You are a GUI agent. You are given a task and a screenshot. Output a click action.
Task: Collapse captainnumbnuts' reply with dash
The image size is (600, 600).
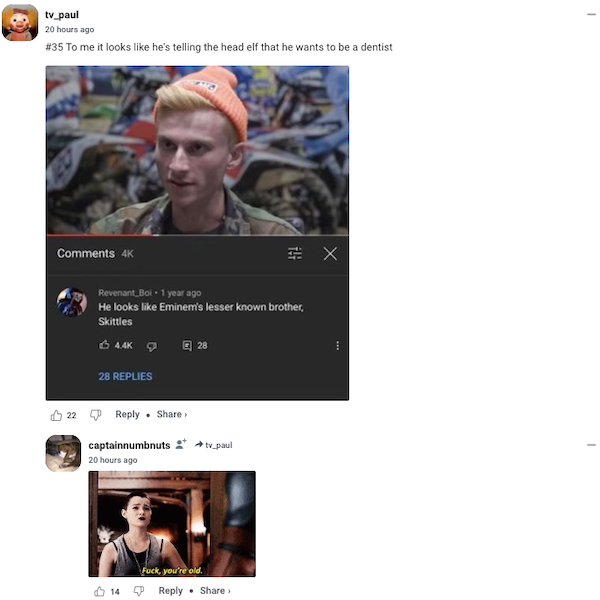point(591,445)
